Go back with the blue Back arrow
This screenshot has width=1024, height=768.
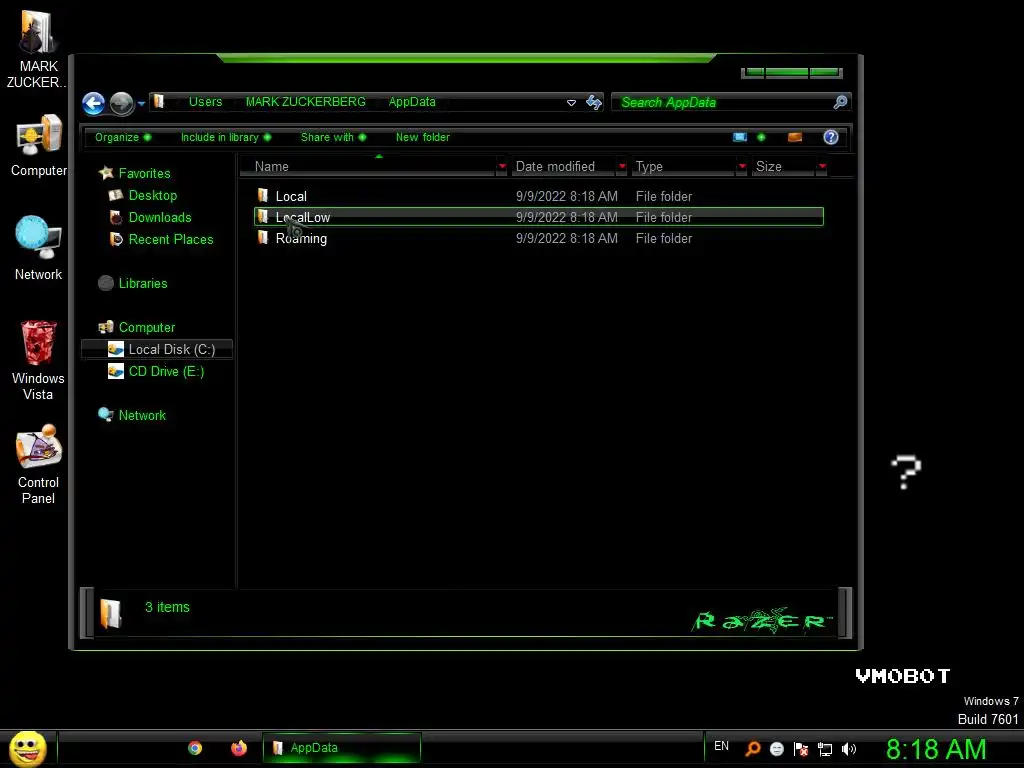point(94,103)
